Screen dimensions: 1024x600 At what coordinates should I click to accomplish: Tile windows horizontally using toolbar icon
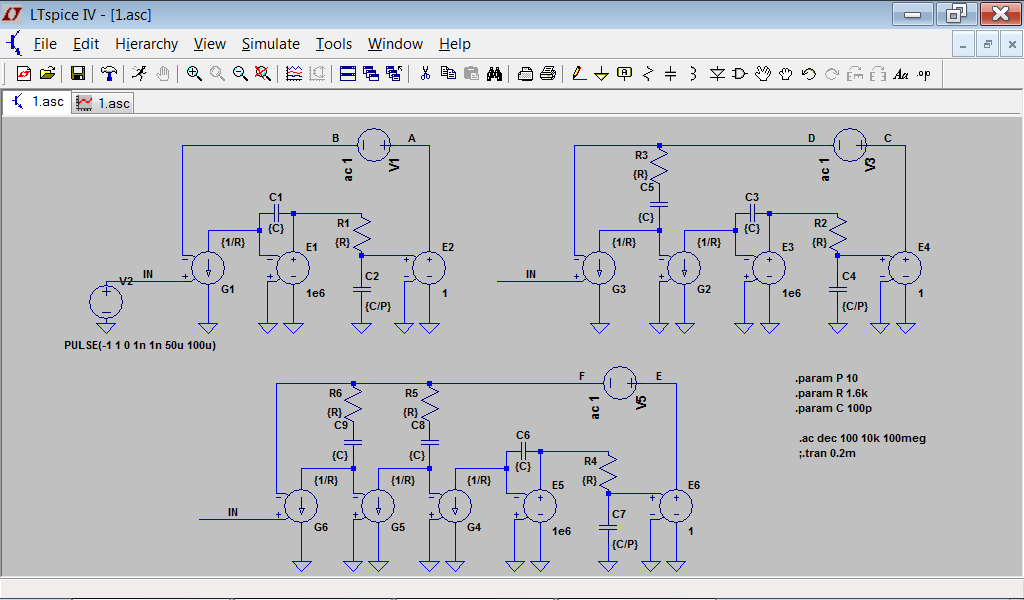pos(348,74)
